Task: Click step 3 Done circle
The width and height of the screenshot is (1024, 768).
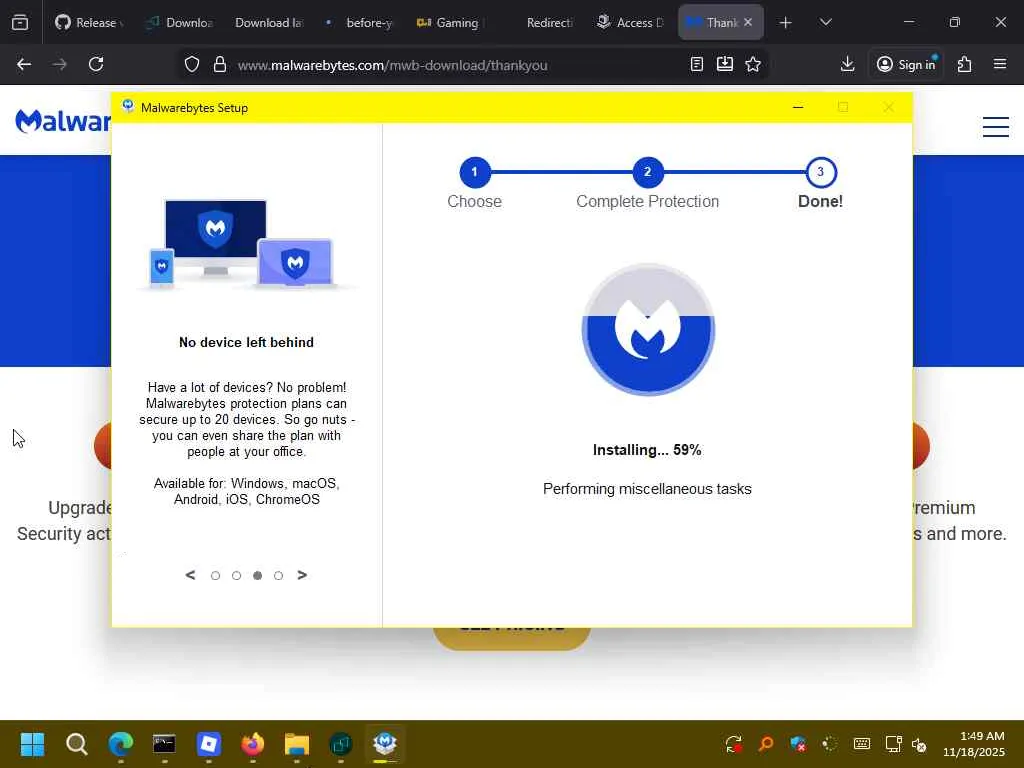Action: click(821, 172)
